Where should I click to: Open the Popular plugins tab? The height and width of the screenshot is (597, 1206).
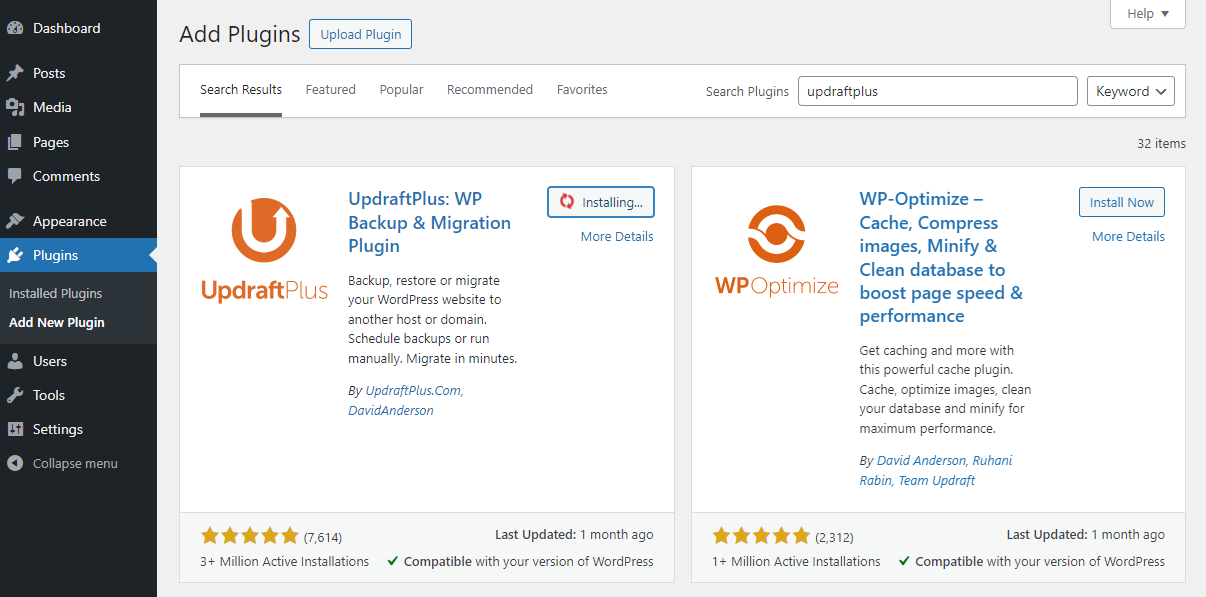coord(401,89)
